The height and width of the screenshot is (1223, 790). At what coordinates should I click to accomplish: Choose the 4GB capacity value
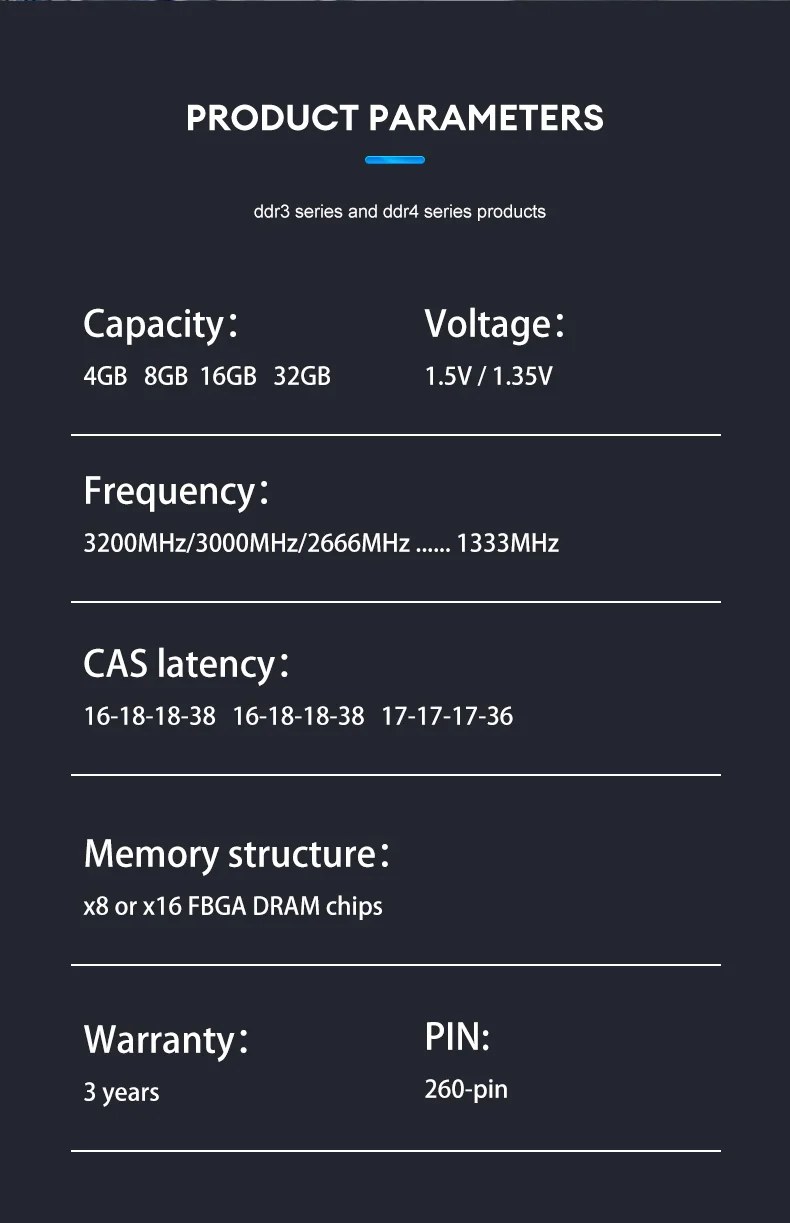pos(105,377)
